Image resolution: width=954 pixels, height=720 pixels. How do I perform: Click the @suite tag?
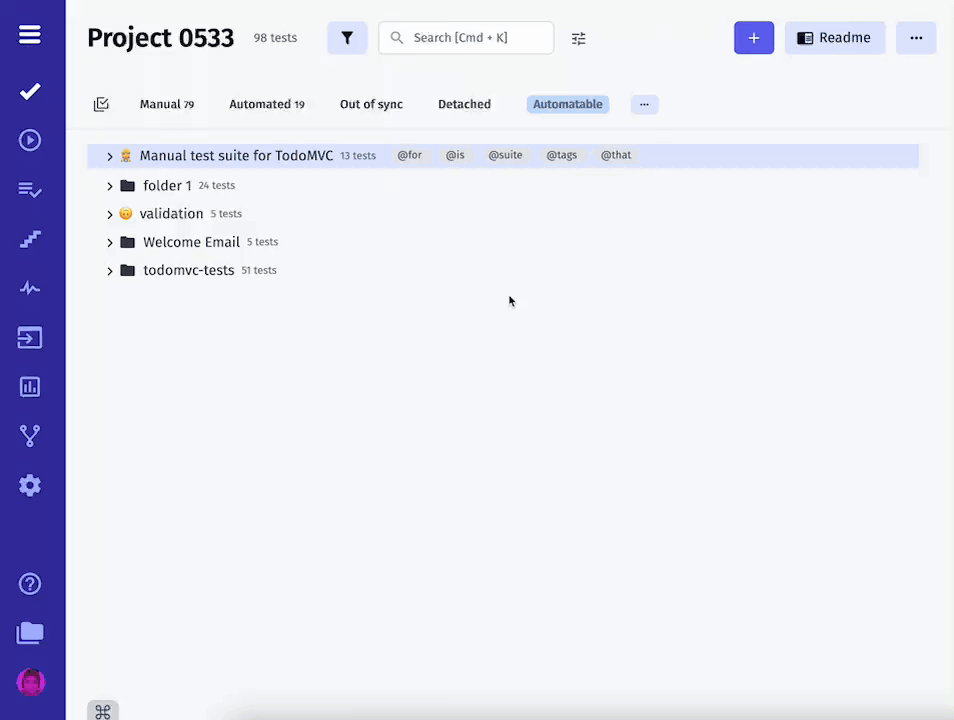[x=505, y=155]
